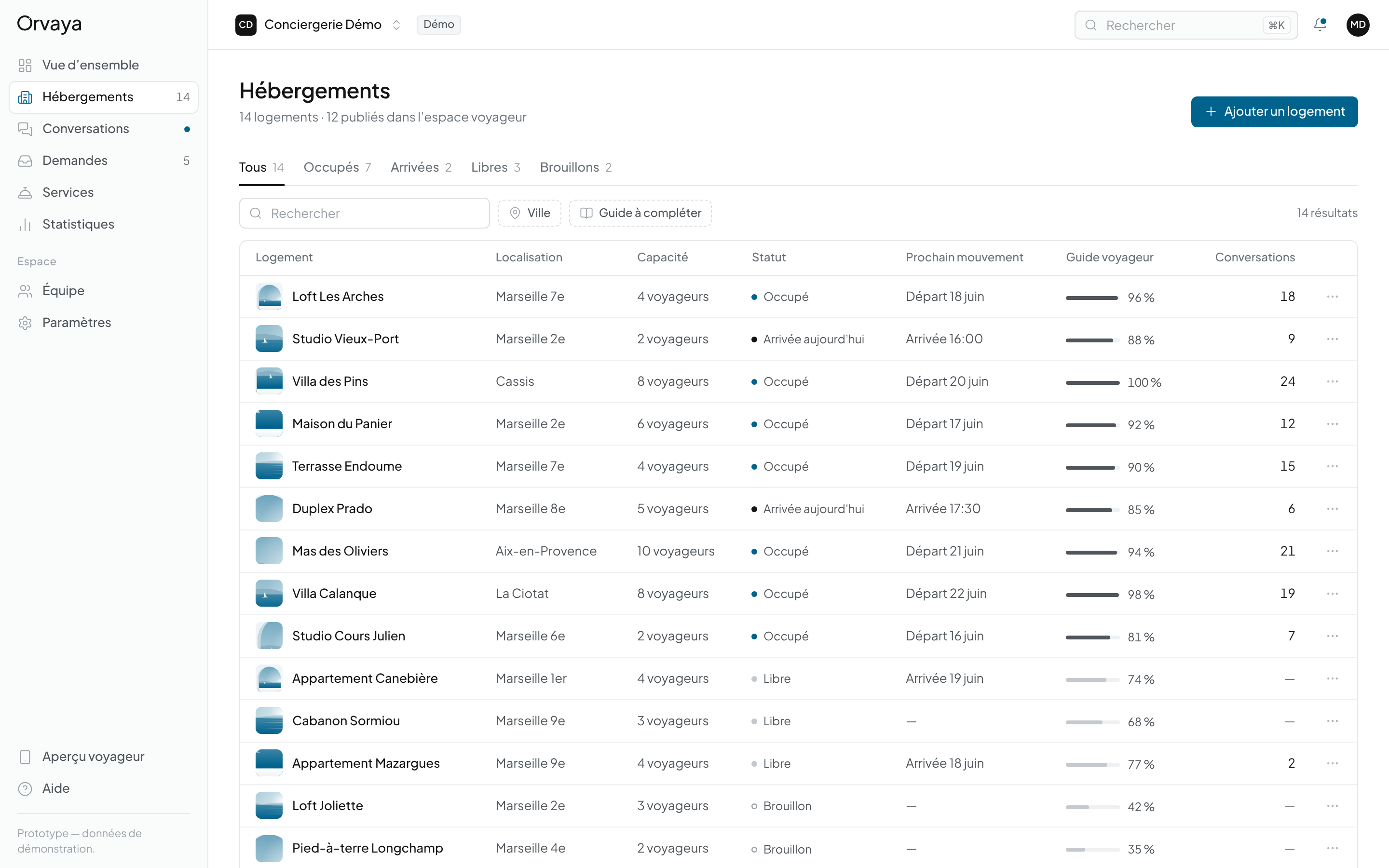The width and height of the screenshot is (1389, 868).
Task: Open row actions for Studio Vieux-Port
Action: pyautogui.click(x=1332, y=339)
